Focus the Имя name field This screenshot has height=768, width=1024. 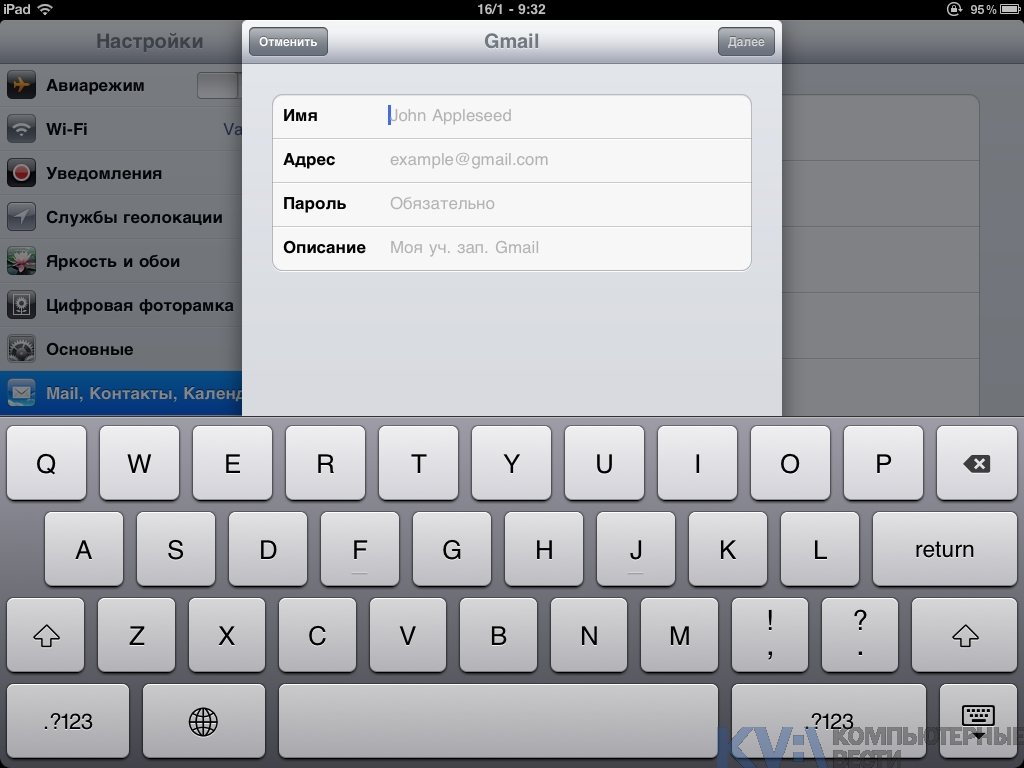point(512,116)
